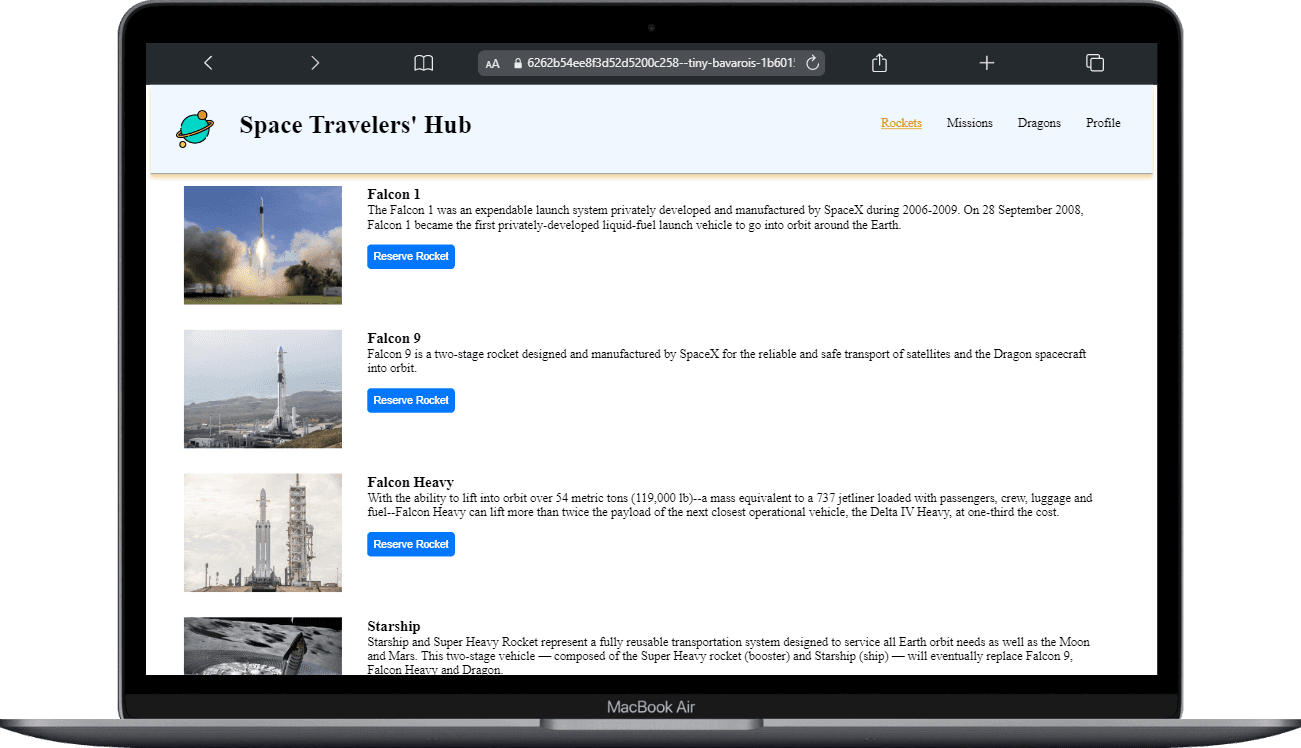This screenshot has width=1301, height=748.
Task: Open the bookmarks book icon
Action: pos(424,63)
